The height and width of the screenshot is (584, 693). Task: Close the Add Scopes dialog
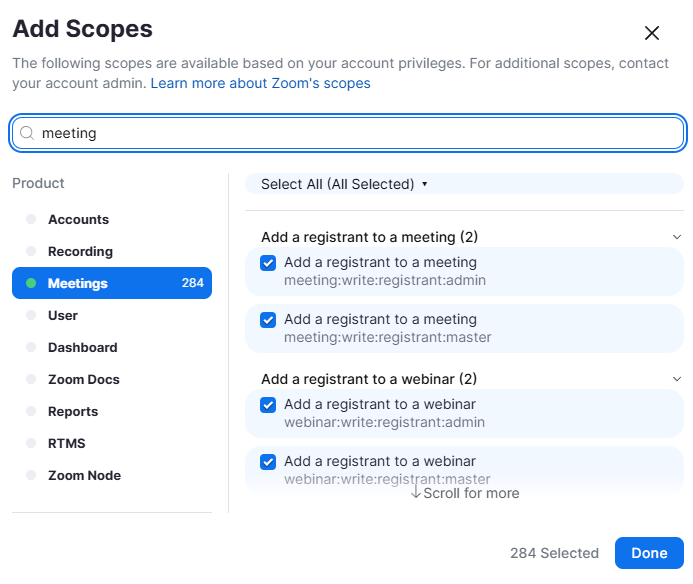pos(651,33)
